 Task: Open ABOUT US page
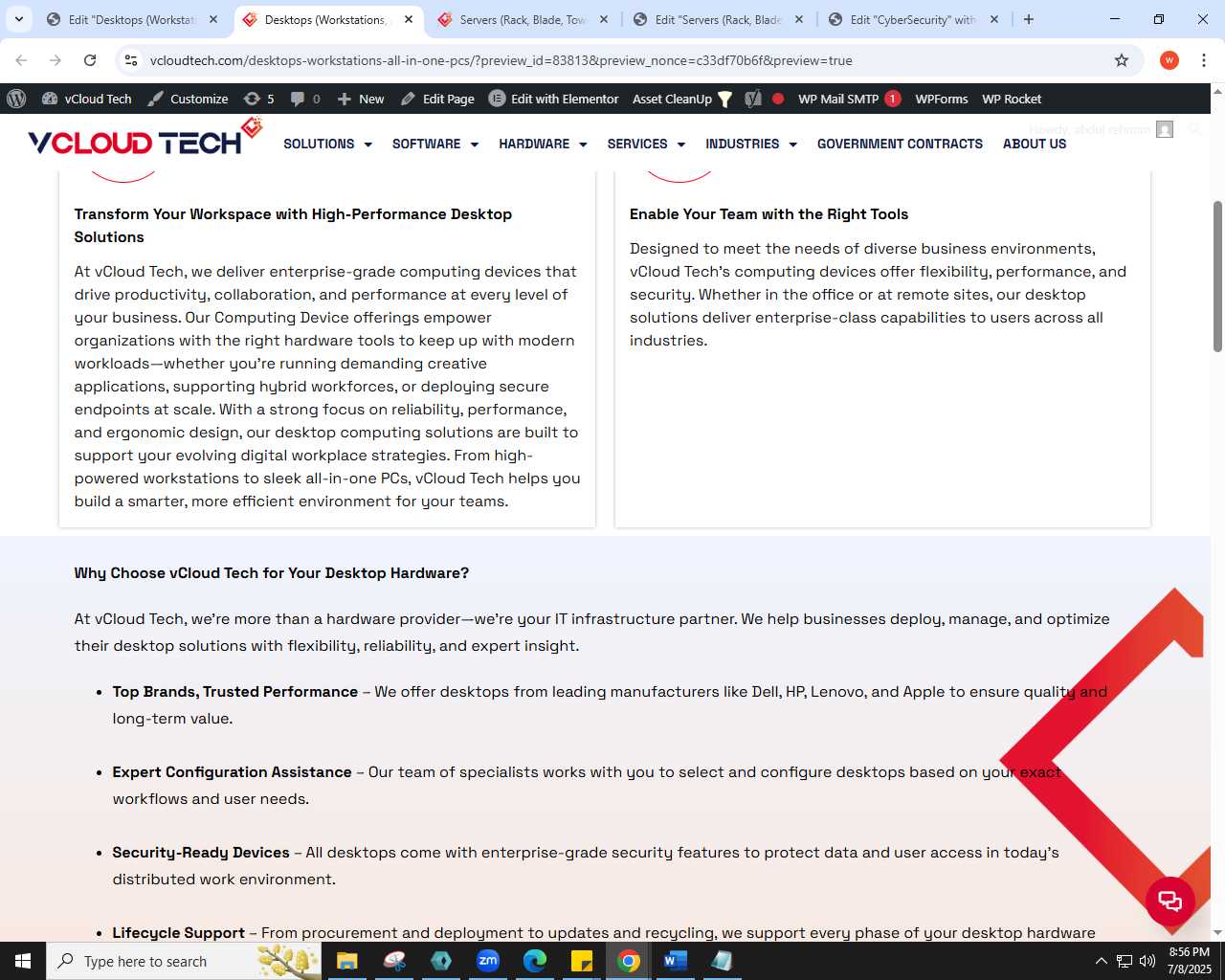pos(1035,144)
